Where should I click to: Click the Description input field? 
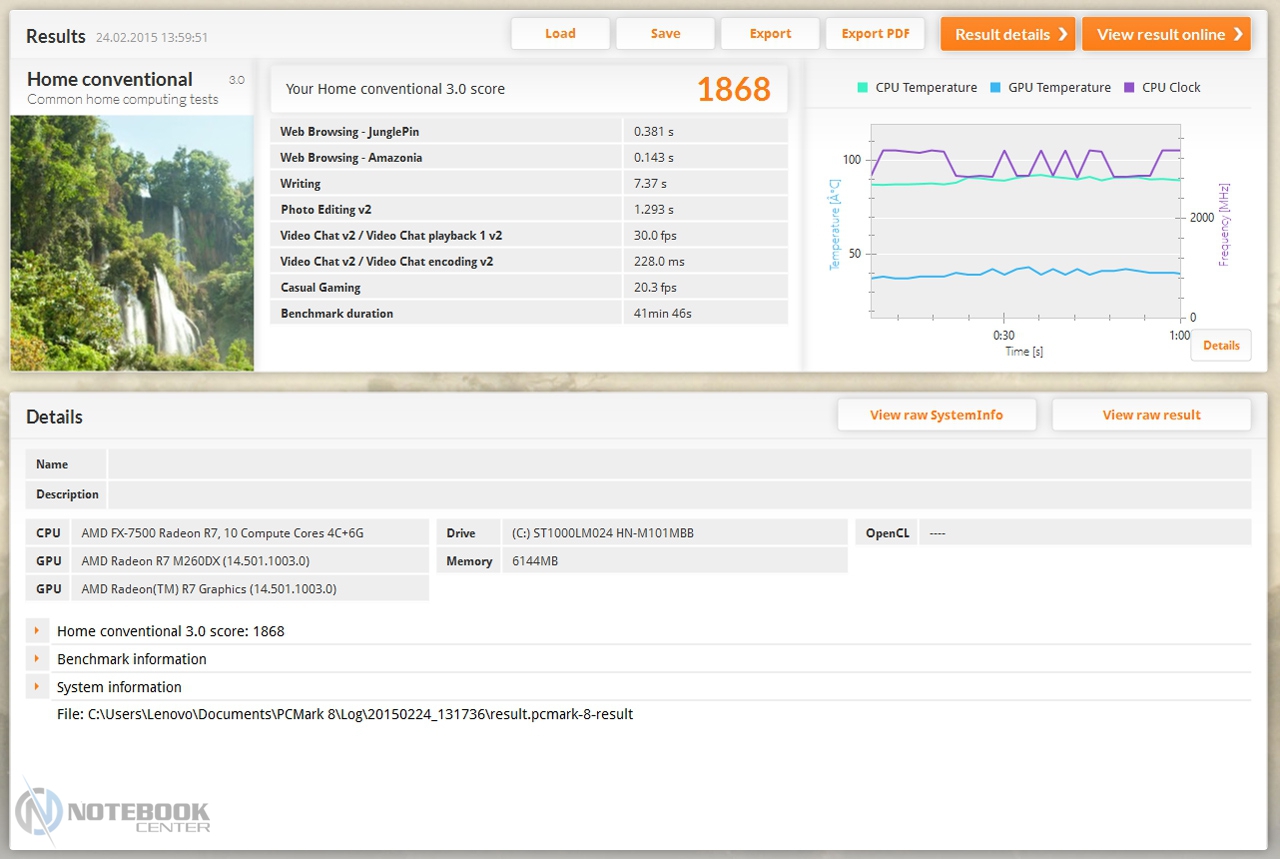pyautogui.click(x=679, y=494)
